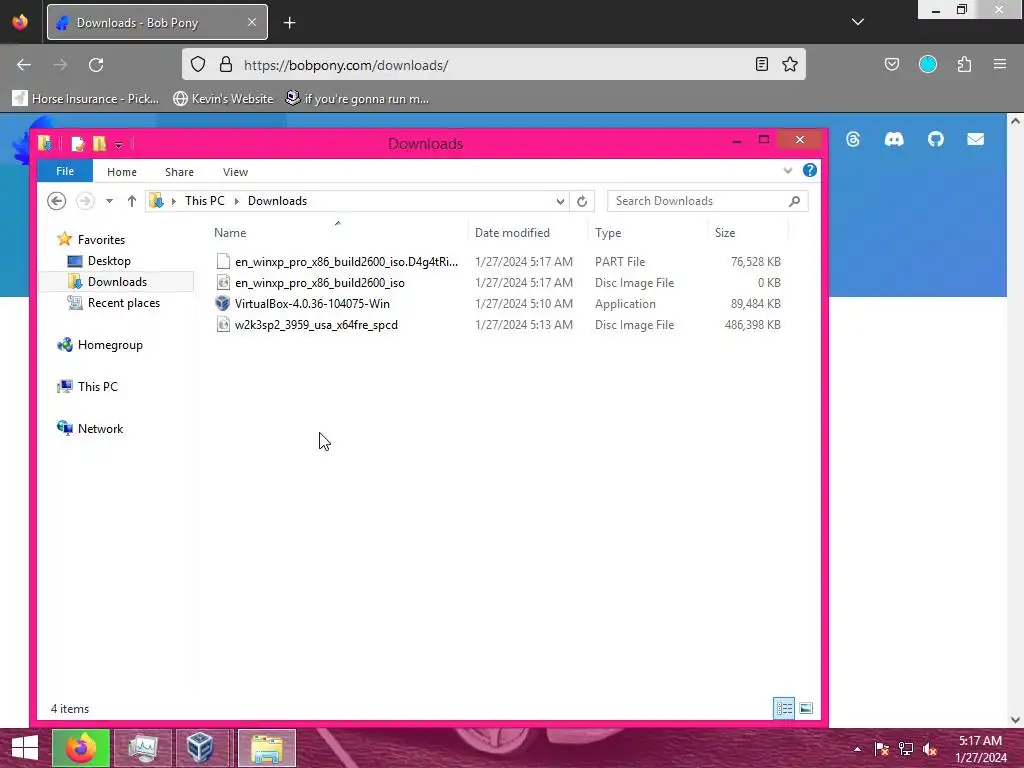This screenshot has height=768, width=1024.
Task: Open Horse Insurance bookmark
Action: (86, 99)
